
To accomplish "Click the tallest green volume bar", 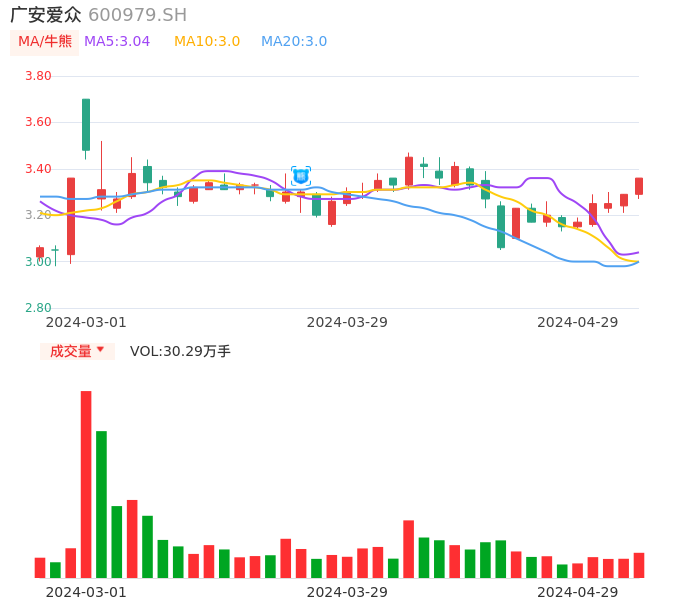I will coord(101,504).
